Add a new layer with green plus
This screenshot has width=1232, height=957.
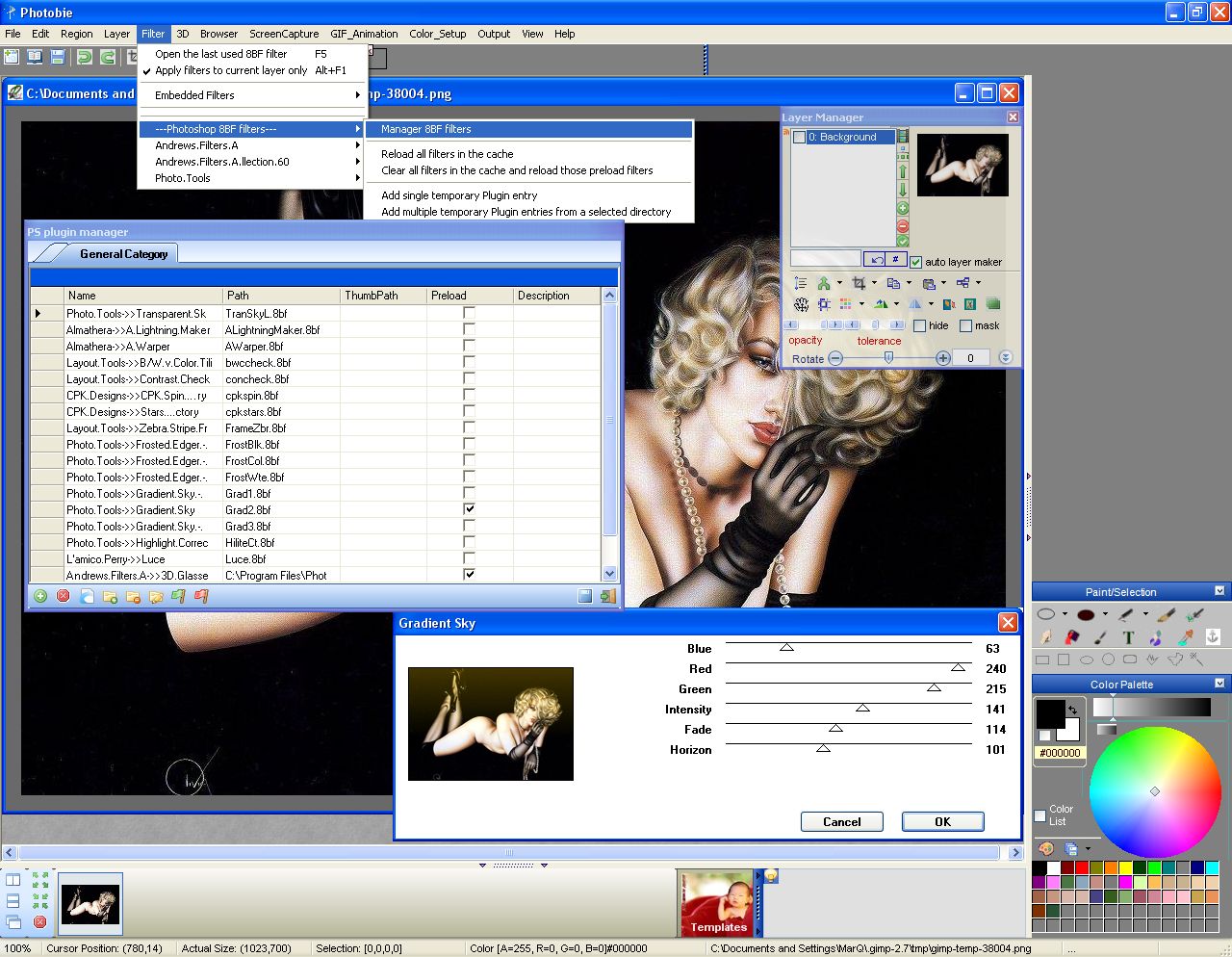[x=903, y=208]
